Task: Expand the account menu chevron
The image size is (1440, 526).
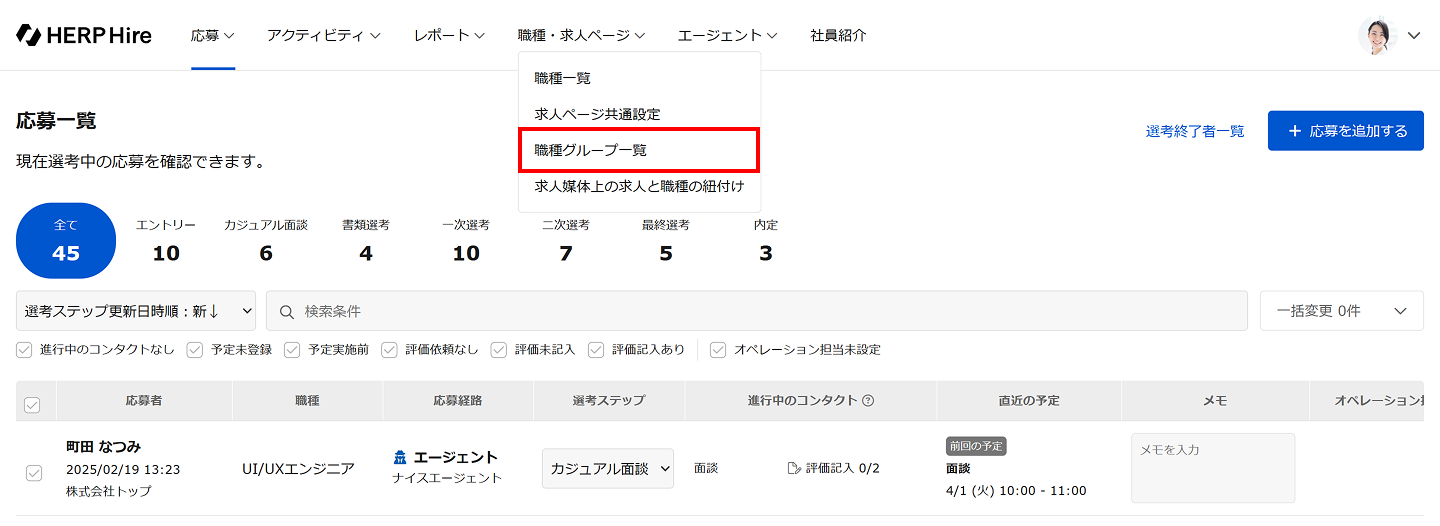Action: [1414, 35]
